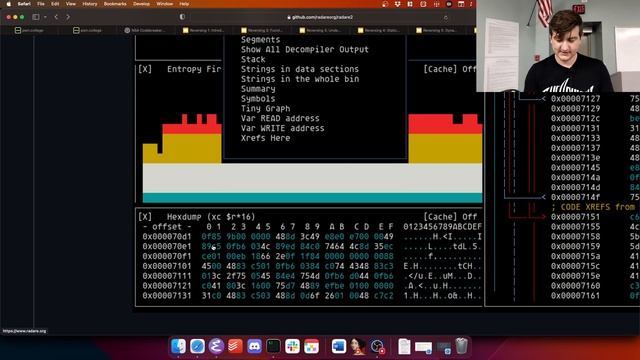Open the tab group dropdown arrow beside sidebar button

tap(45, 17)
